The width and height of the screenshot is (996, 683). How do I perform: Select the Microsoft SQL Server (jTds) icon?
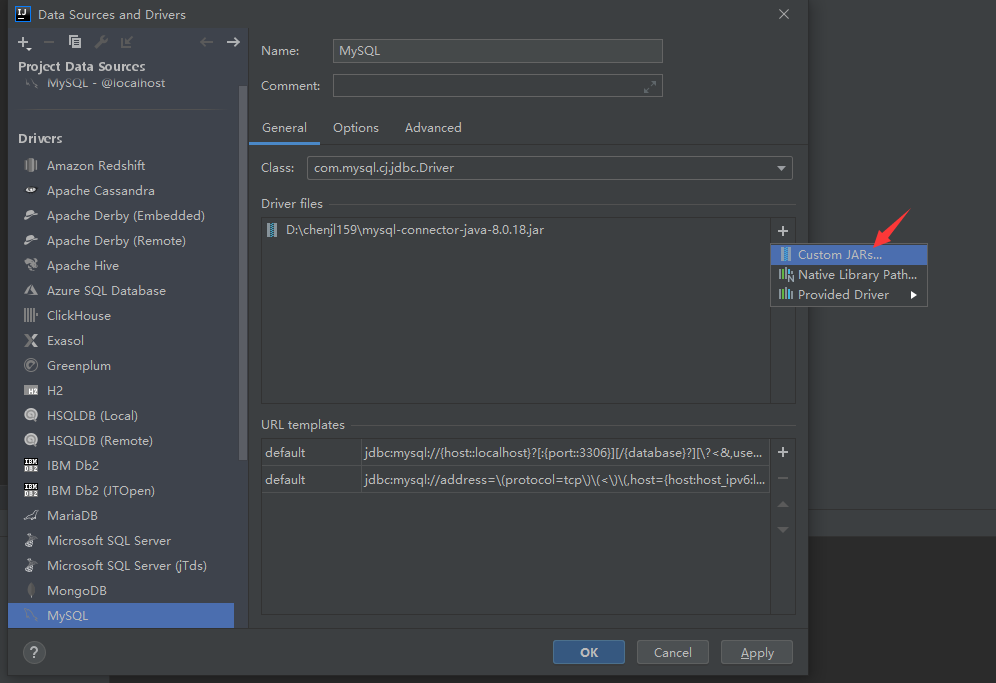point(30,565)
